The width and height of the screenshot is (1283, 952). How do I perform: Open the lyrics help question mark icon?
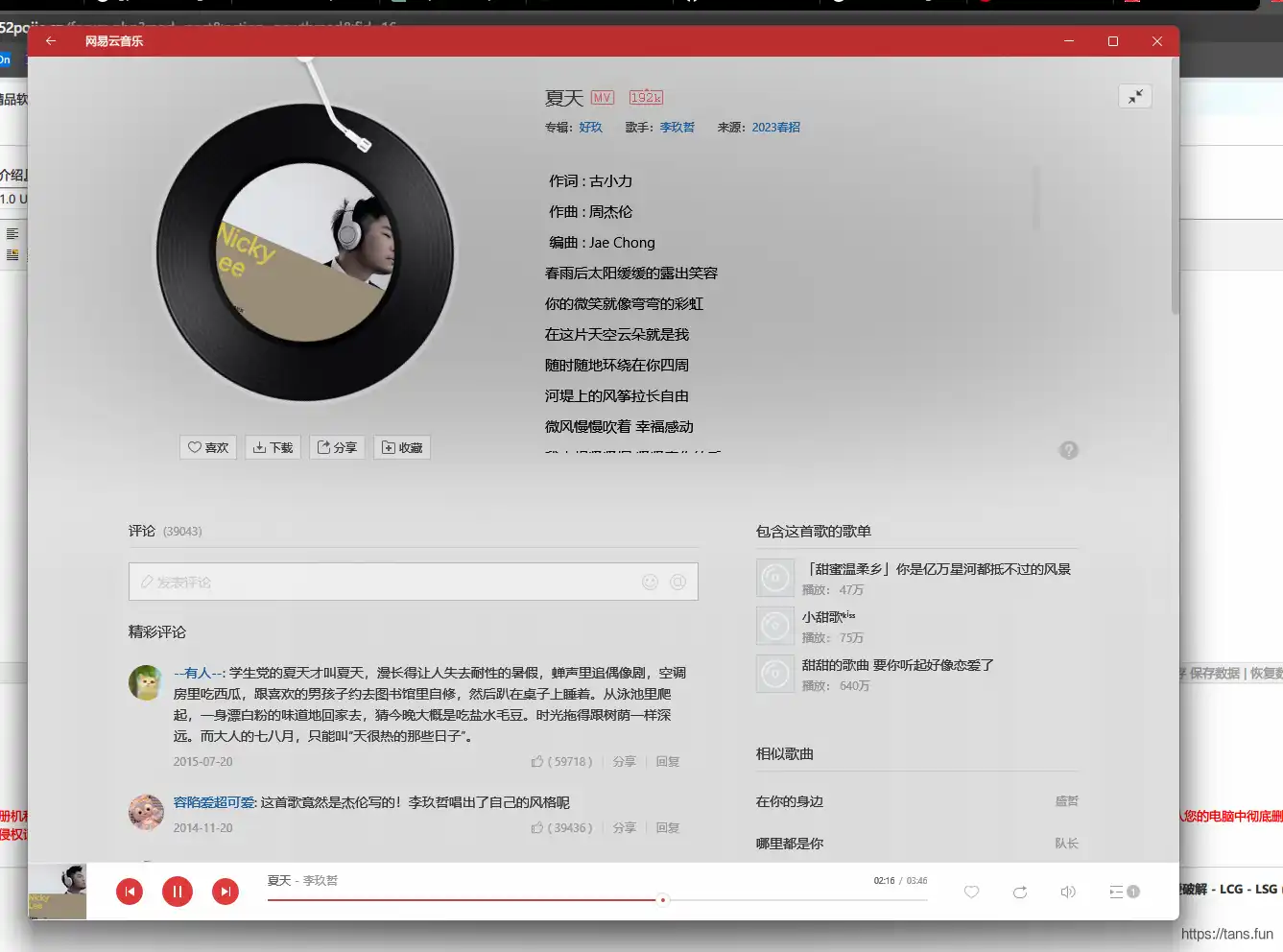tap(1069, 450)
